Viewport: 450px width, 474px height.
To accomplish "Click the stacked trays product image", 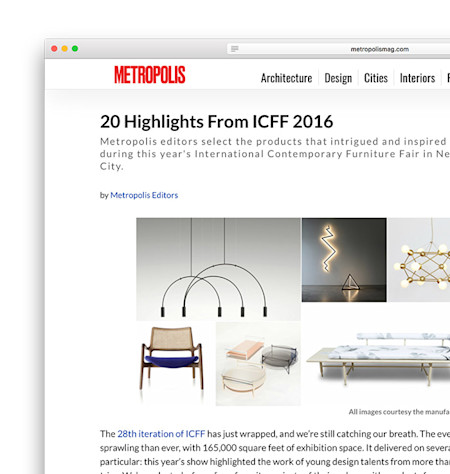I will [x=258, y=364].
